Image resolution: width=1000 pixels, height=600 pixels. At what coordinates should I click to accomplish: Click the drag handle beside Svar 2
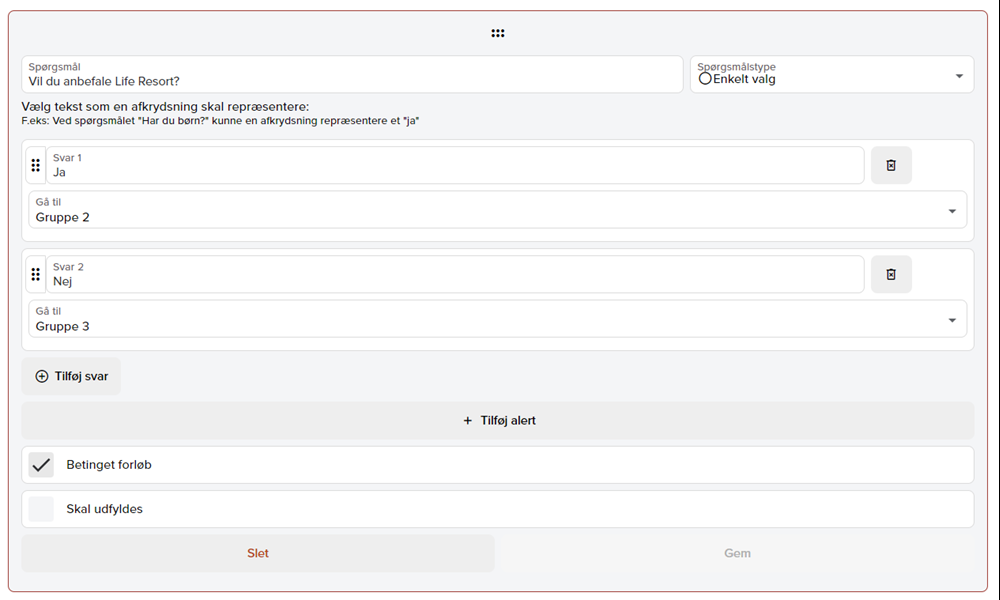[36, 274]
